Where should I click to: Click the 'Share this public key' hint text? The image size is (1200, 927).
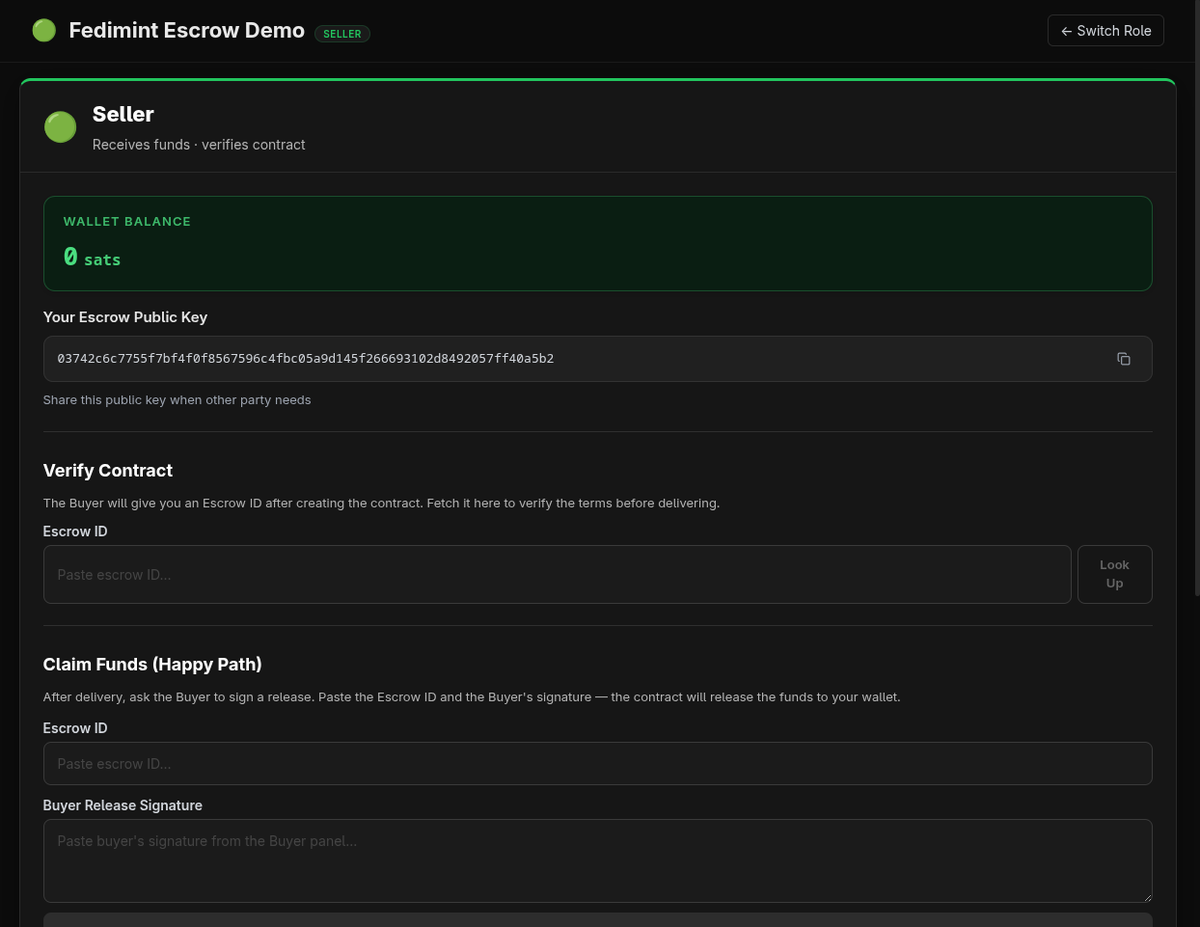tap(177, 400)
